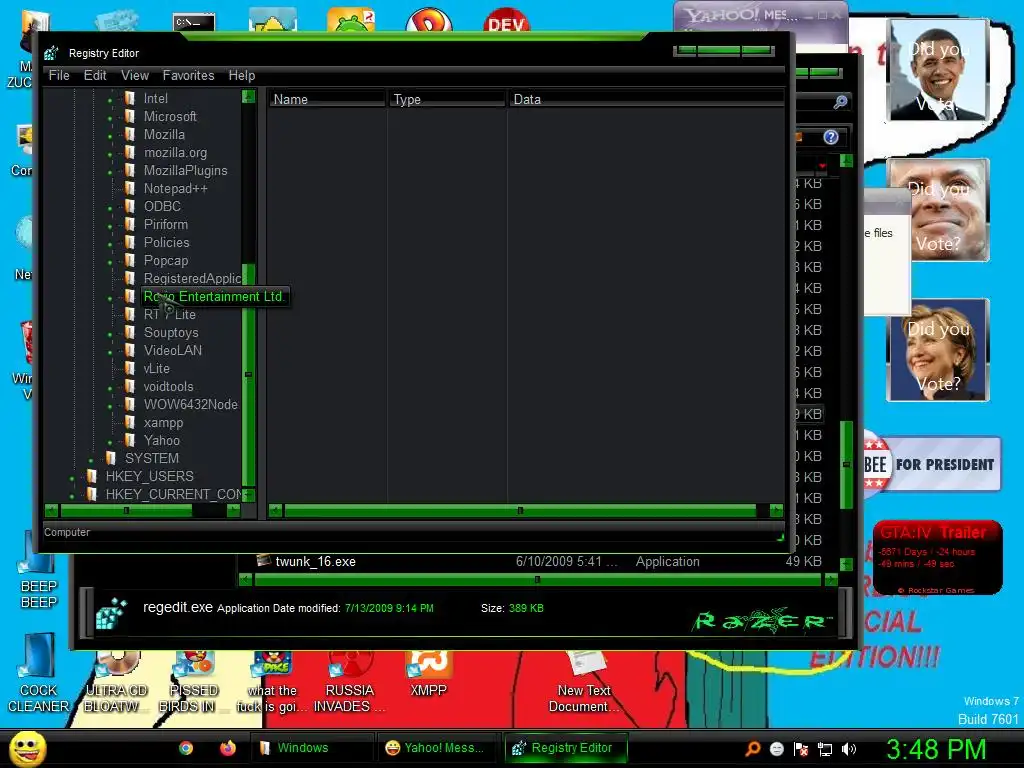Image resolution: width=1024 pixels, height=768 pixels.
Task: Click the regedit.exe icon in details pane
Action: pyautogui.click(x=111, y=613)
